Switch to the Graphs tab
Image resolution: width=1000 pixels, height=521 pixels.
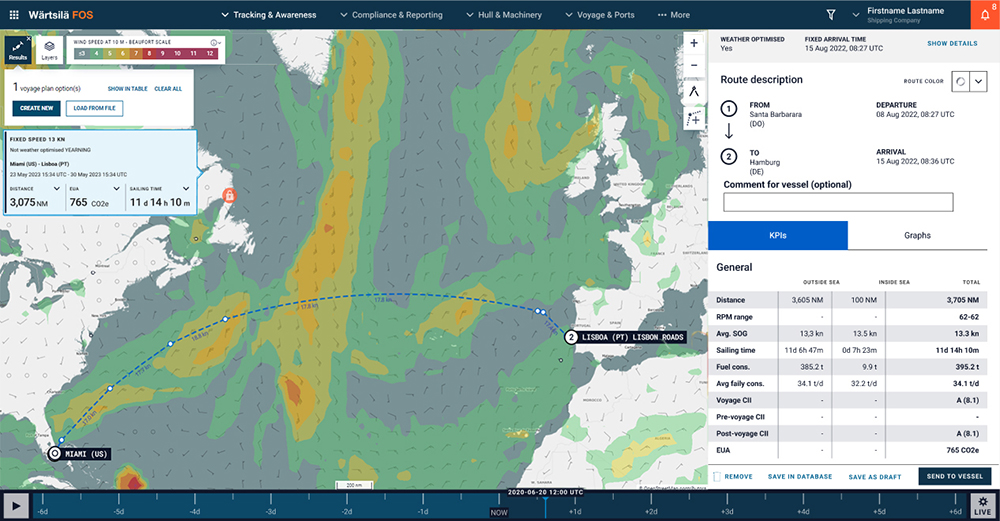pos(917,235)
